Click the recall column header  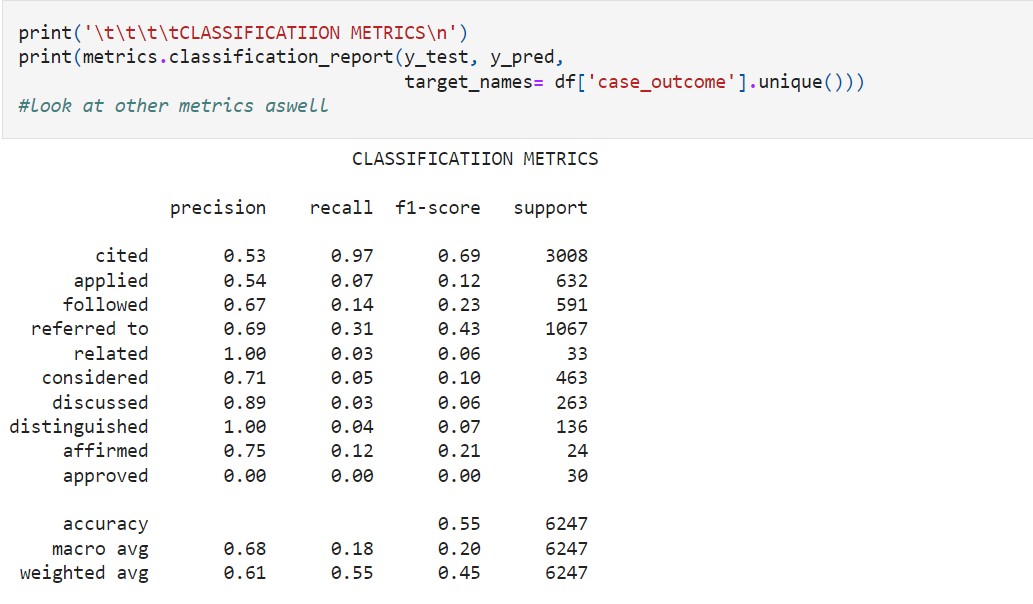[341, 208]
